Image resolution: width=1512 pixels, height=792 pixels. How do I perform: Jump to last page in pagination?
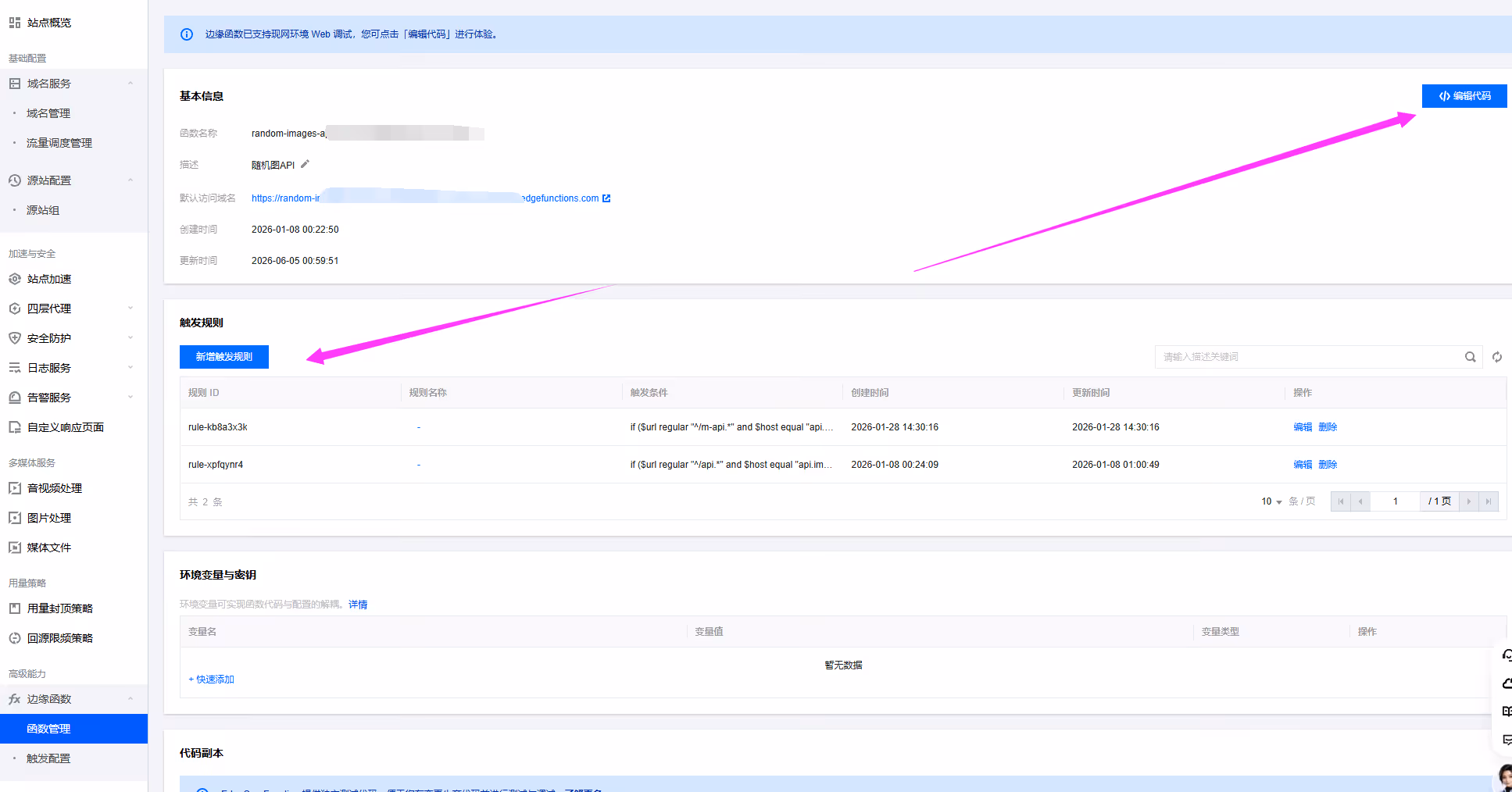tap(1489, 501)
